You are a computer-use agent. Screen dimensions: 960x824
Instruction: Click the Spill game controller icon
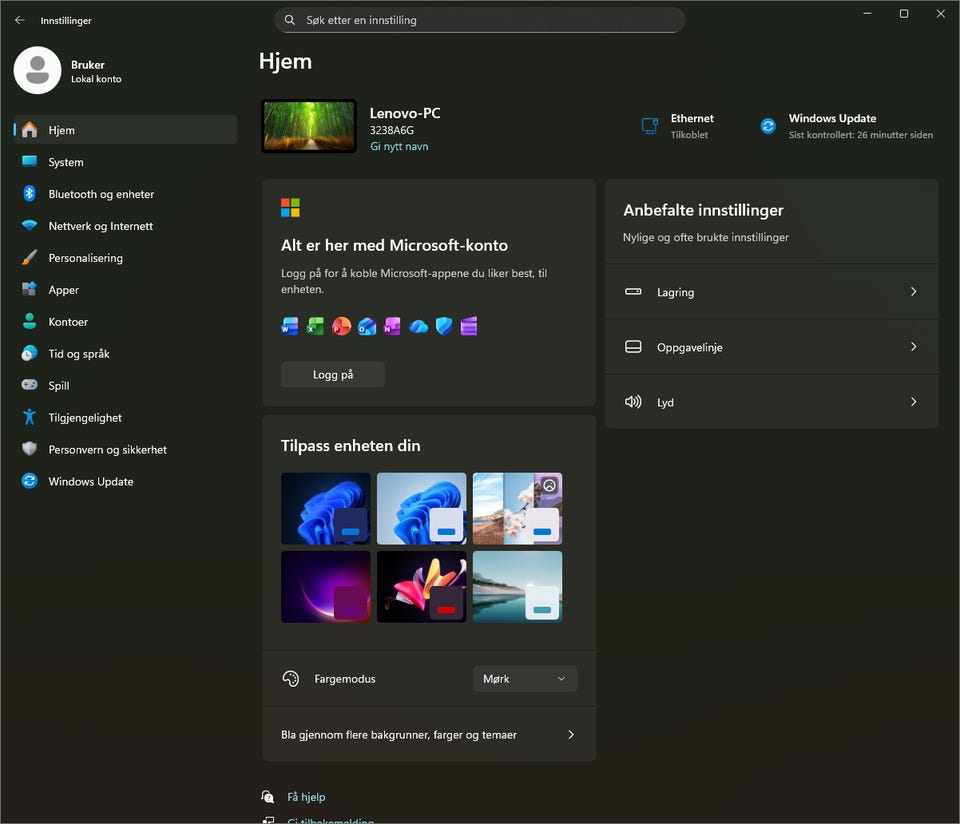(x=29, y=386)
